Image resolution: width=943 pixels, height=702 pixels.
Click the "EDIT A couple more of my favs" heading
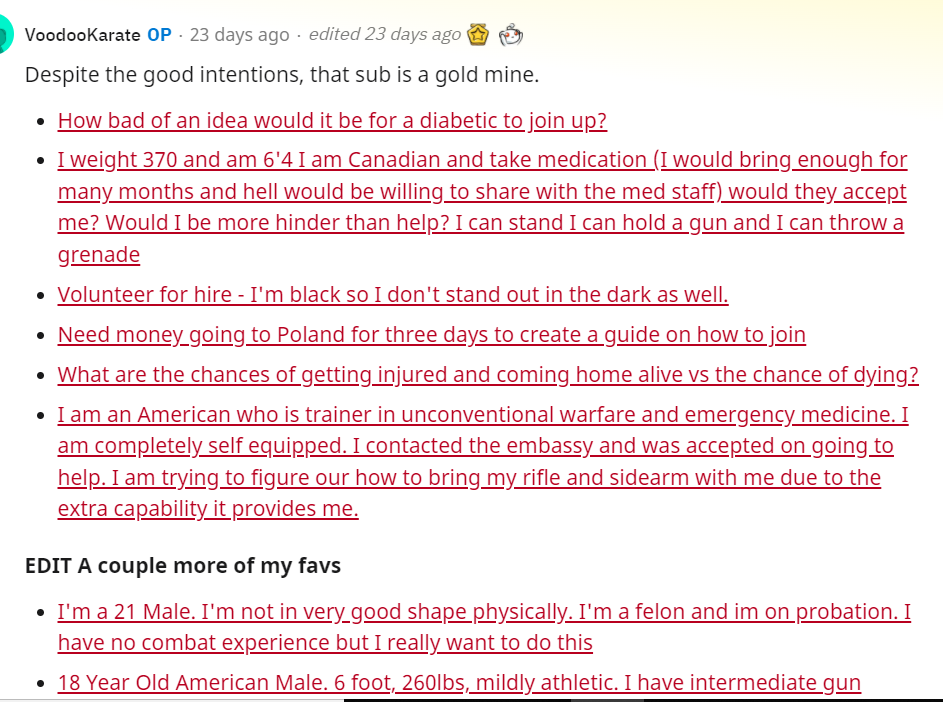tap(183, 566)
